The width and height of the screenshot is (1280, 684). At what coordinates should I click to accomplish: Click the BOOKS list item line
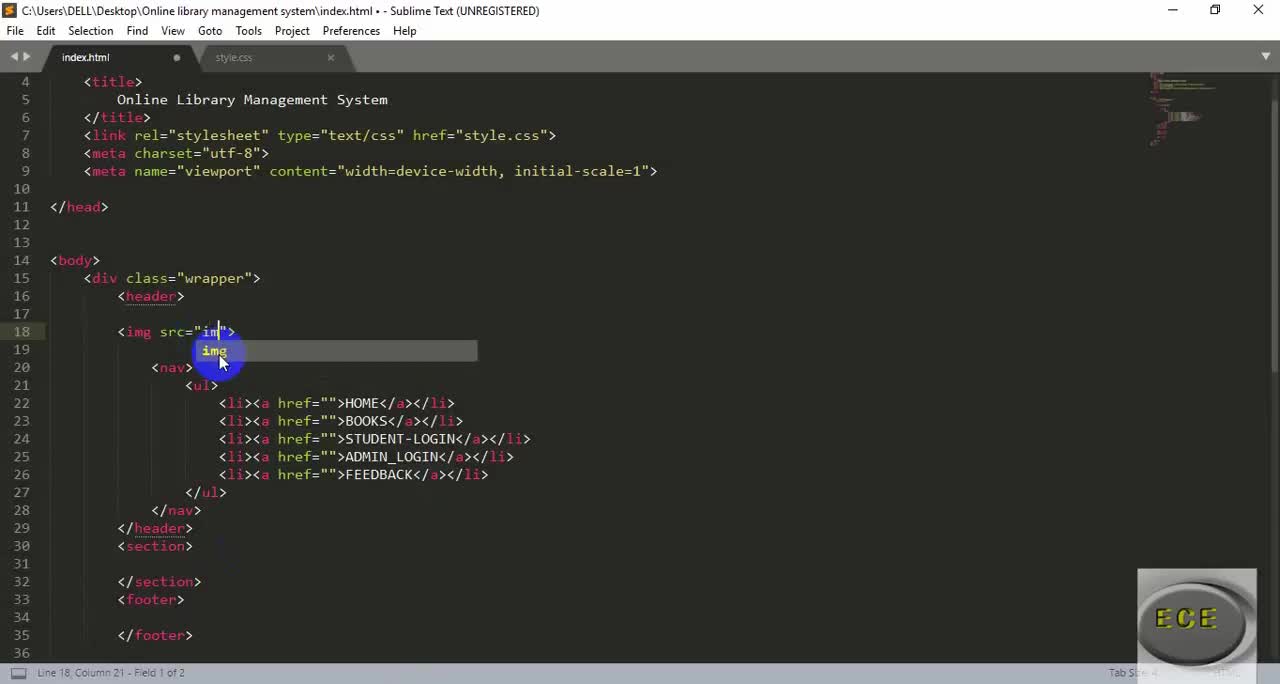(341, 422)
